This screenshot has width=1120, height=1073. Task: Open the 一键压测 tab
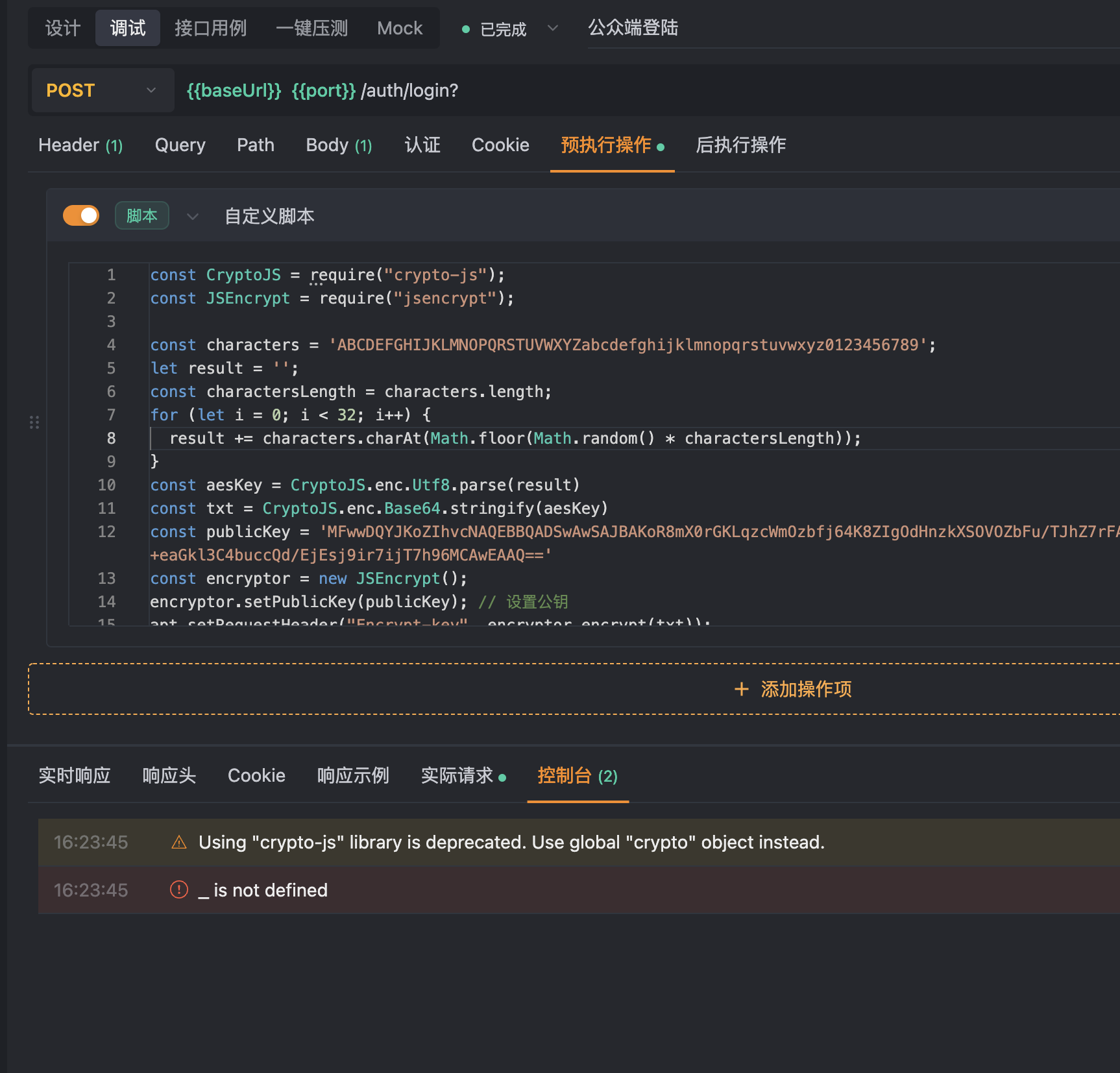coord(312,29)
